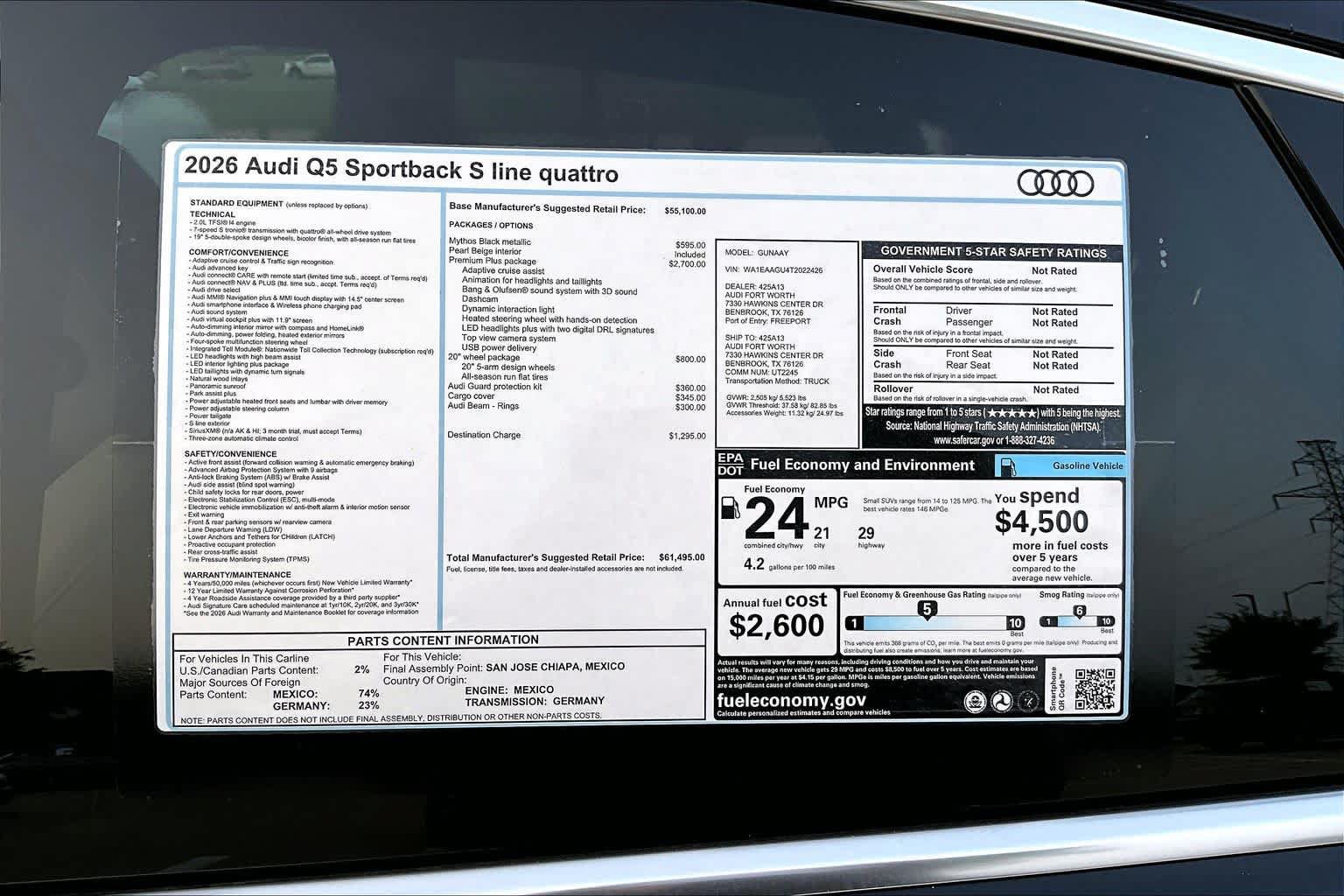Click the five stars graphic in ratings footer
Image resolution: width=1344 pixels, height=896 pixels.
coord(1013,413)
